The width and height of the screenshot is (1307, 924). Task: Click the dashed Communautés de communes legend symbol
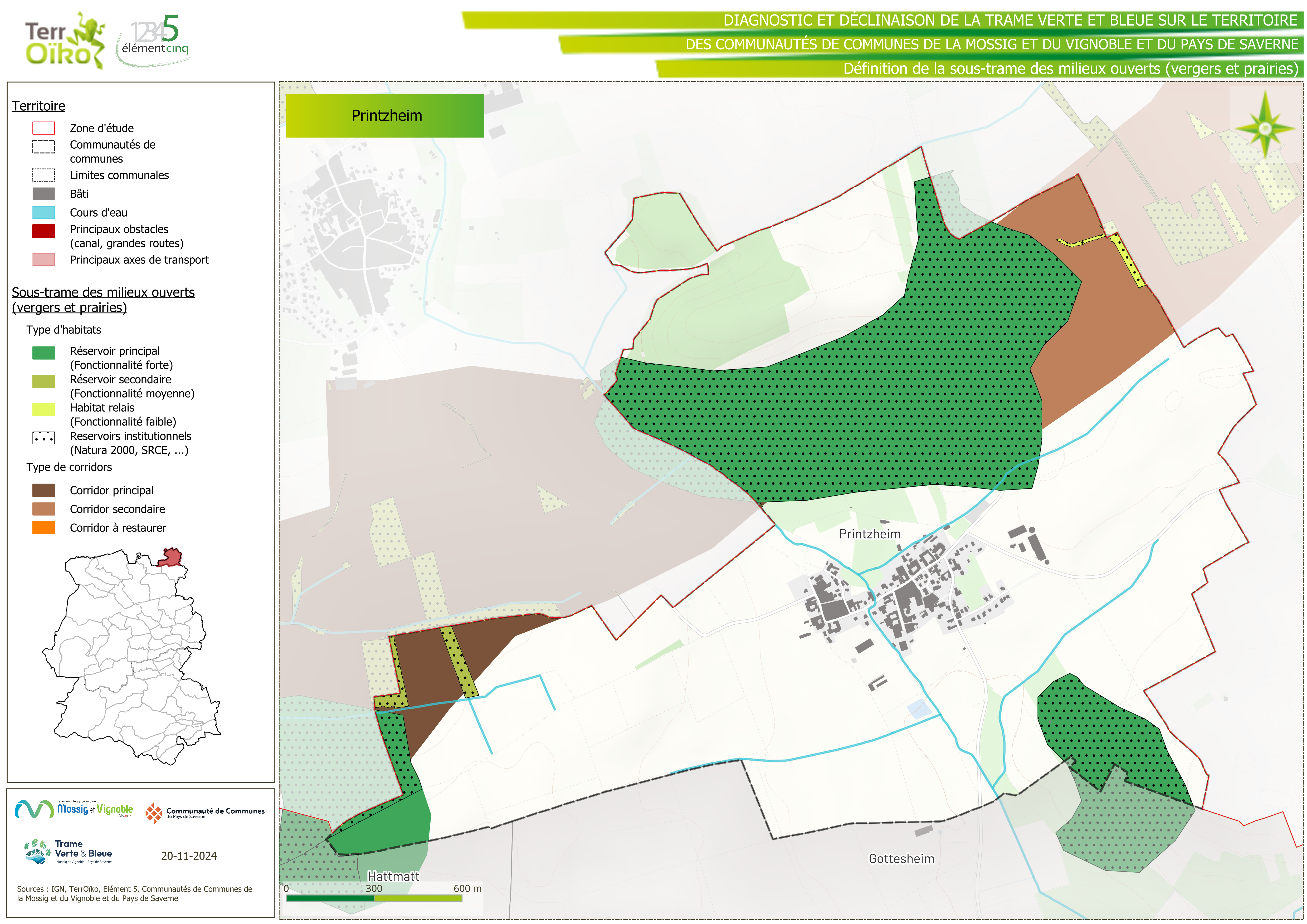click(44, 147)
